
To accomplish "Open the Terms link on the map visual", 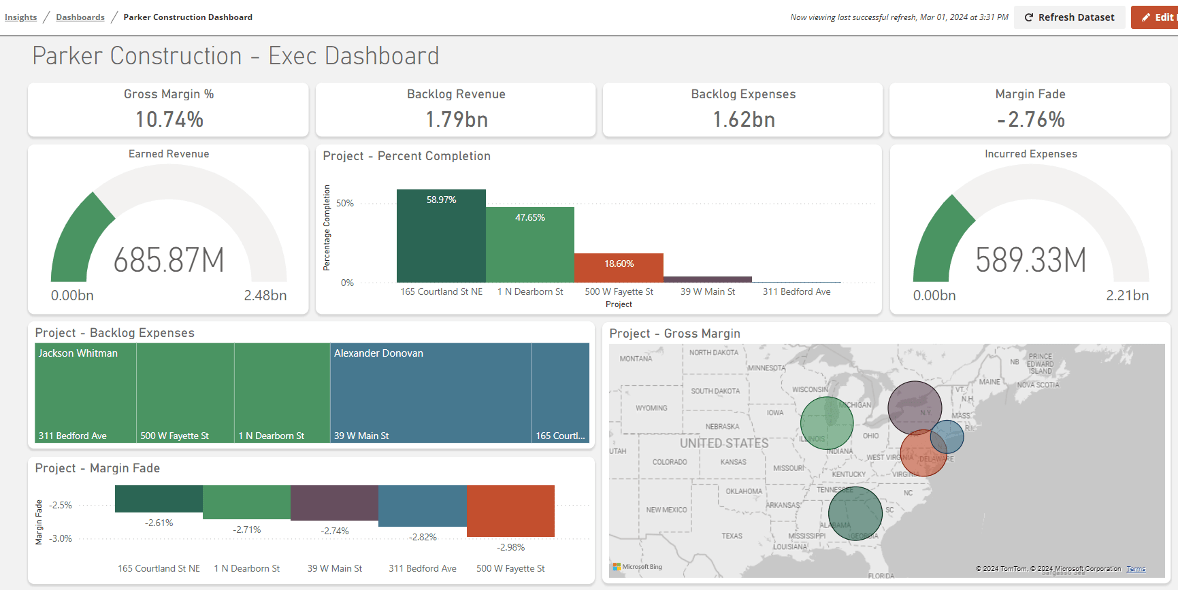I will [x=1135, y=567].
